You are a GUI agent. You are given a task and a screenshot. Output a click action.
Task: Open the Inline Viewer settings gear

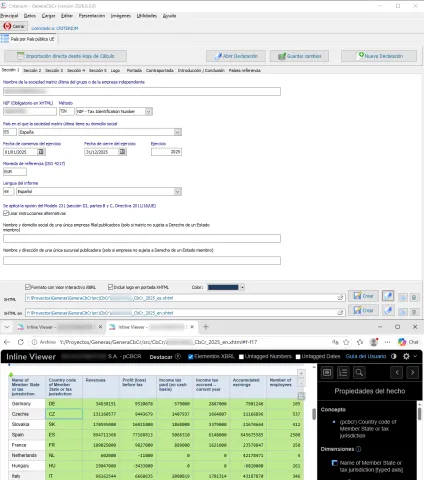406,356
